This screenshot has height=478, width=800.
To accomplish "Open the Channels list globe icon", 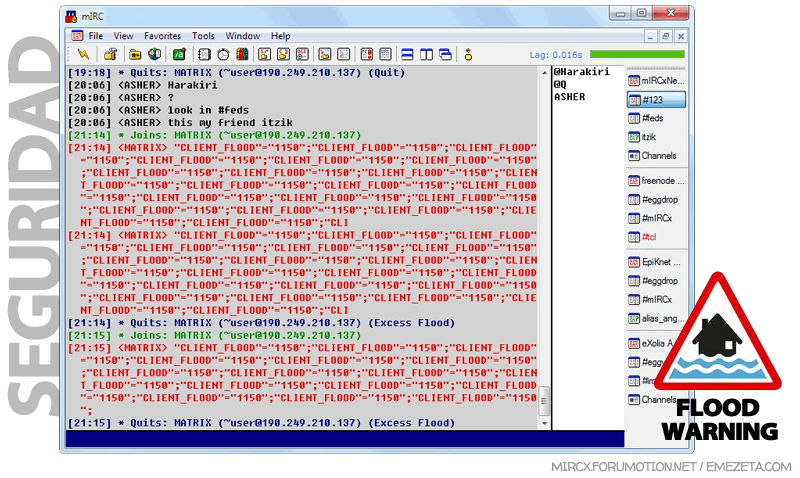I will (x=154, y=54).
